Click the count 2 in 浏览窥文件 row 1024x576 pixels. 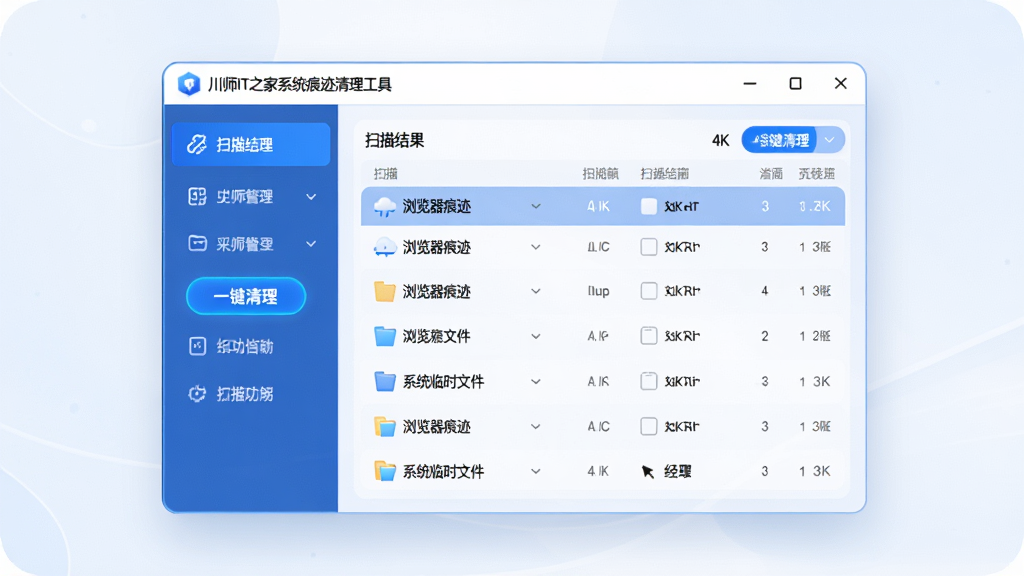765,336
